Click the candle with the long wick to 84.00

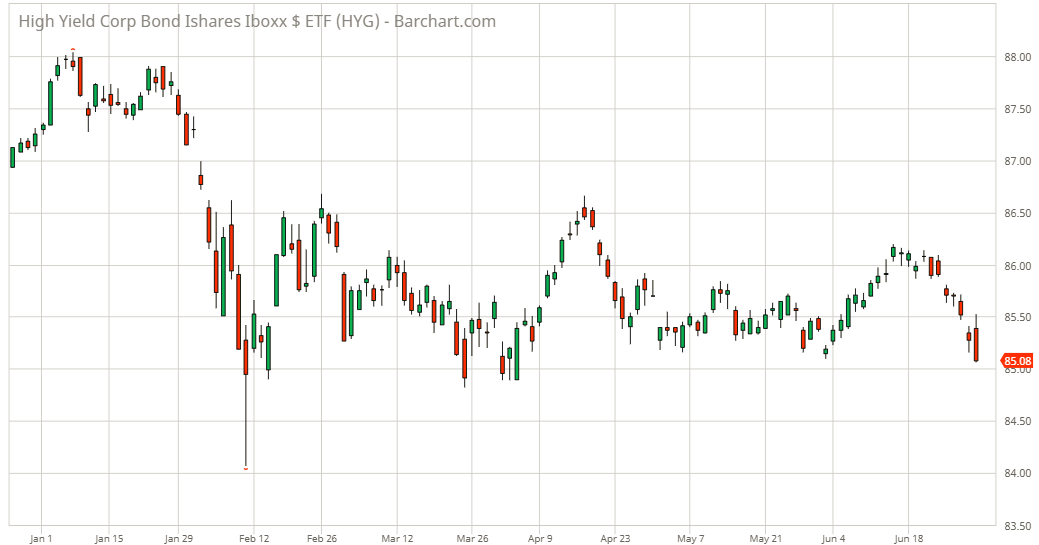pos(246,395)
